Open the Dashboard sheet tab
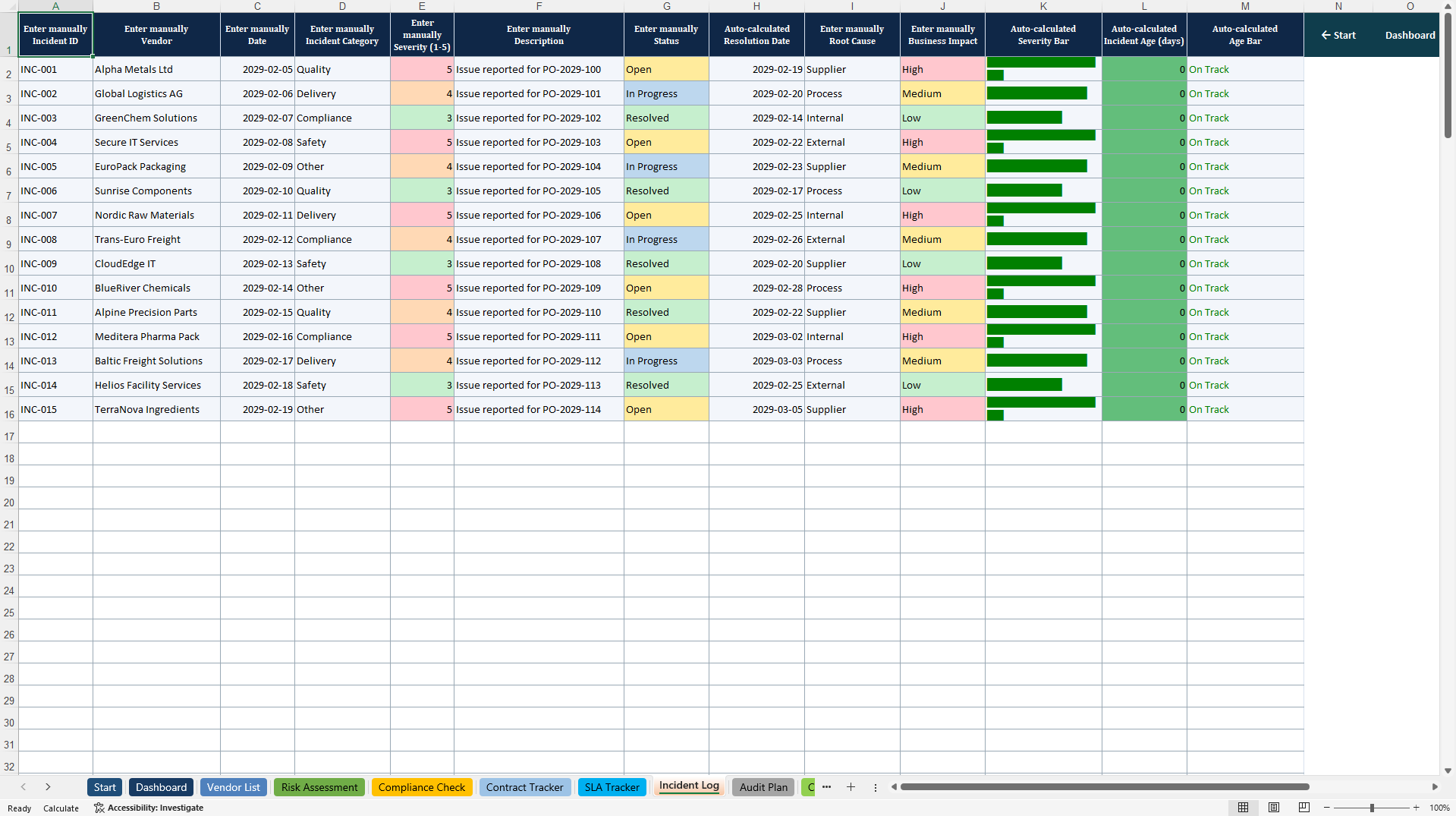The width and height of the screenshot is (1456, 816). [162, 787]
